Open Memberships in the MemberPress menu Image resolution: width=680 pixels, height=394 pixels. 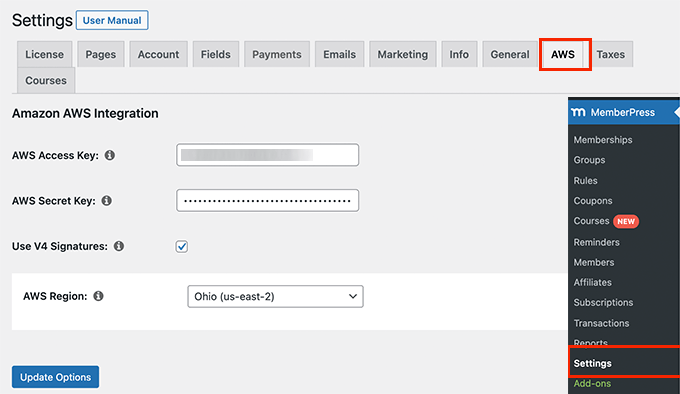pyautogui.click(x=603, y=140)
